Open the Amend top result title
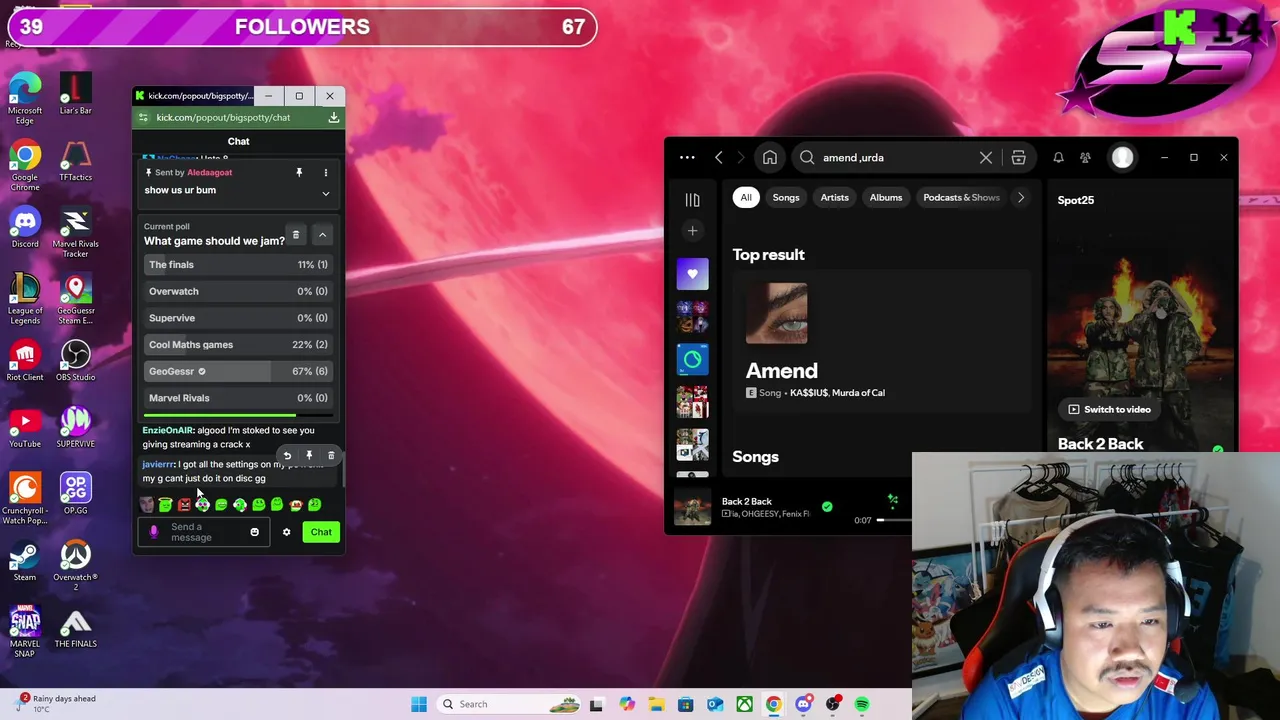This screenshot has width=1280, height=720. tap(782, 371)
